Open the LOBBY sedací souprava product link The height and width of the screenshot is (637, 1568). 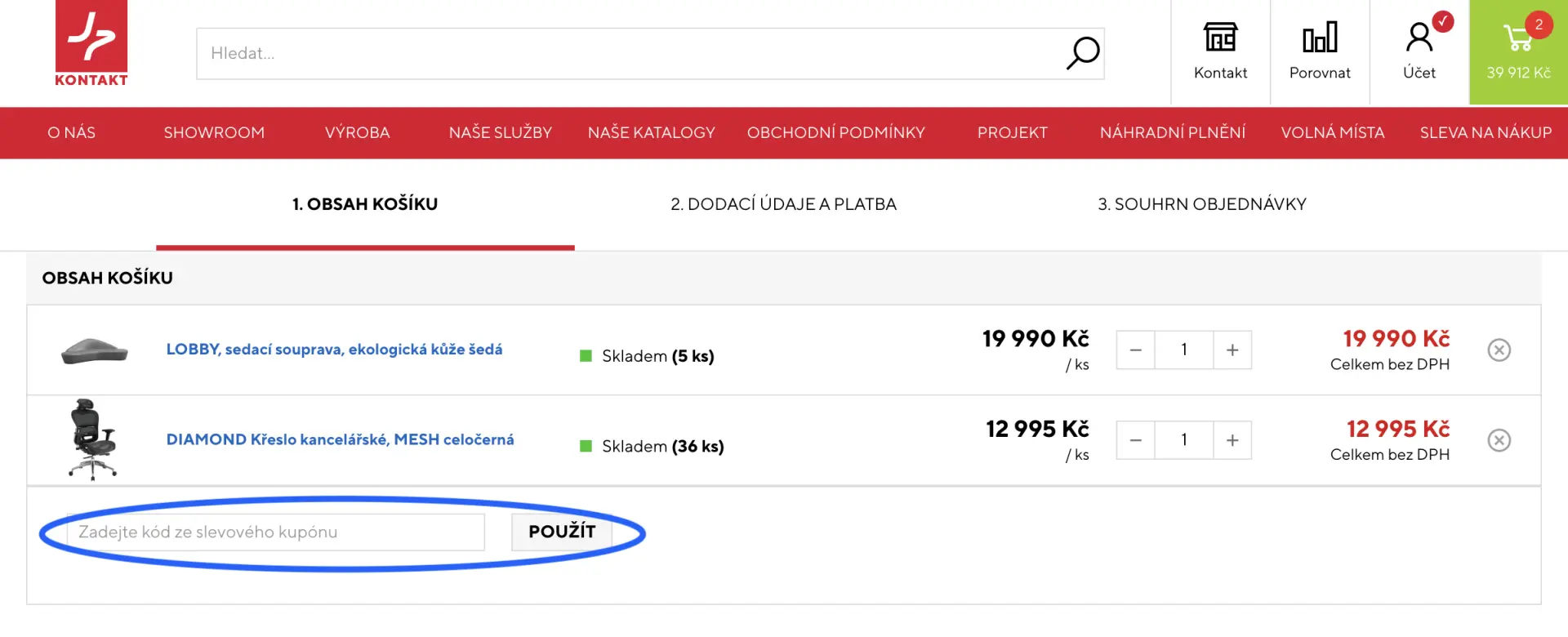click(x=334, y=350)
